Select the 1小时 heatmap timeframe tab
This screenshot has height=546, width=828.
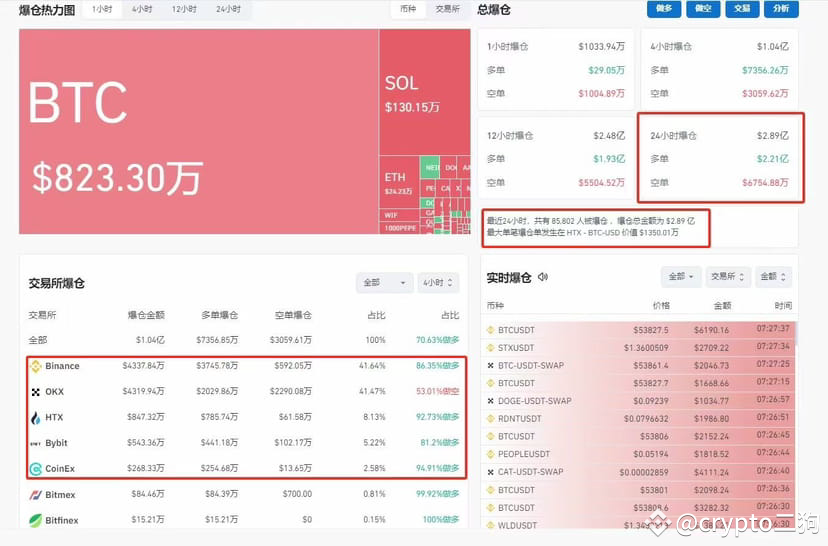[102, 10]
